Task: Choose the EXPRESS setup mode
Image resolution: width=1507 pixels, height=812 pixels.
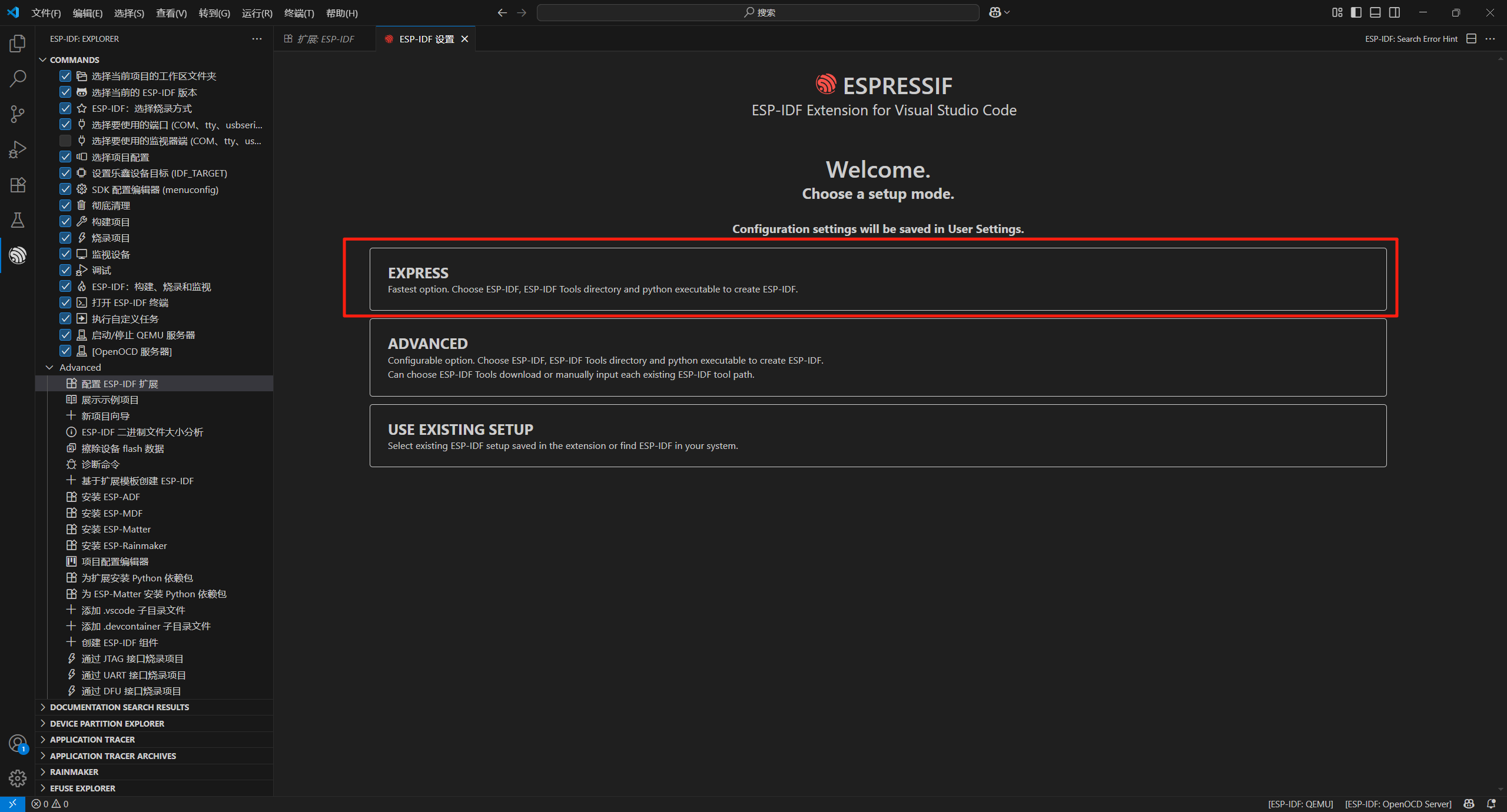Action: pyautogui.click(x=877, y=279)
